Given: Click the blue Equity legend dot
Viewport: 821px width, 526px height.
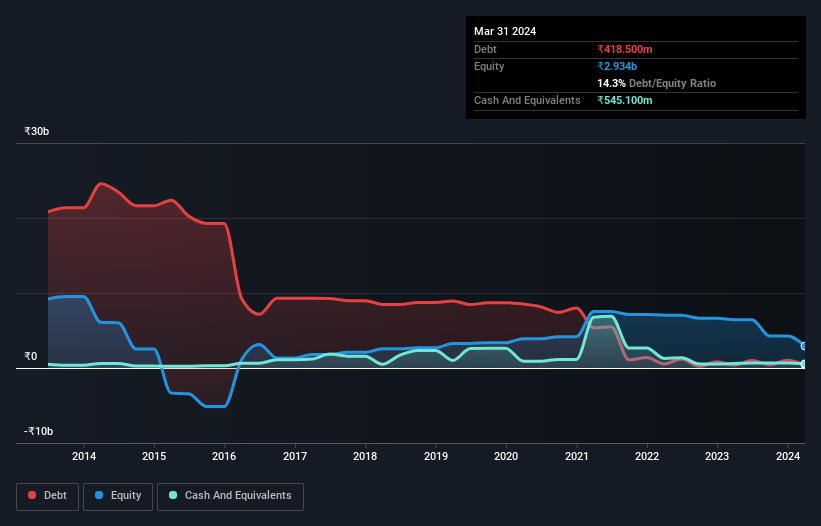Looking at the screenshot, I should (99, 495).
